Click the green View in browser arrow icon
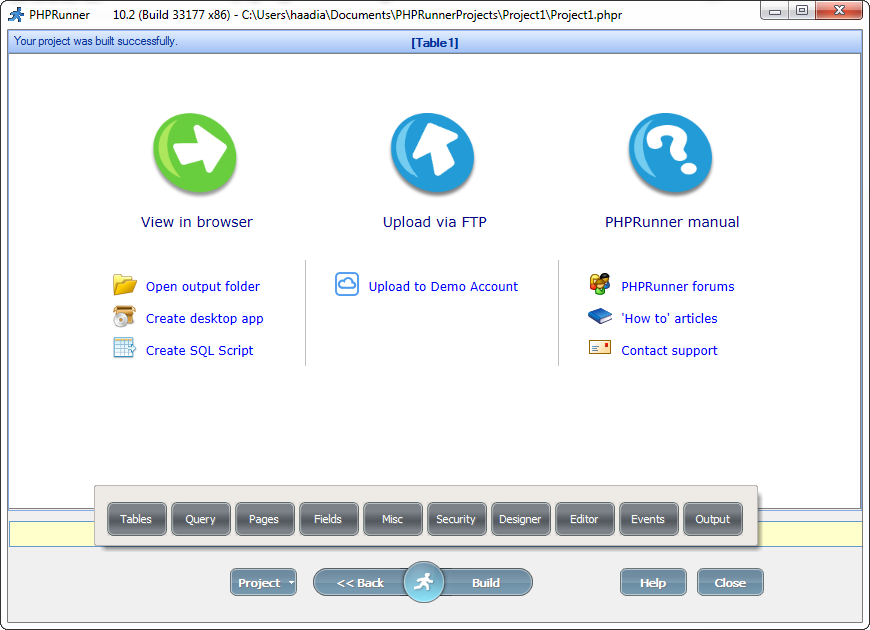 (195, 153)
